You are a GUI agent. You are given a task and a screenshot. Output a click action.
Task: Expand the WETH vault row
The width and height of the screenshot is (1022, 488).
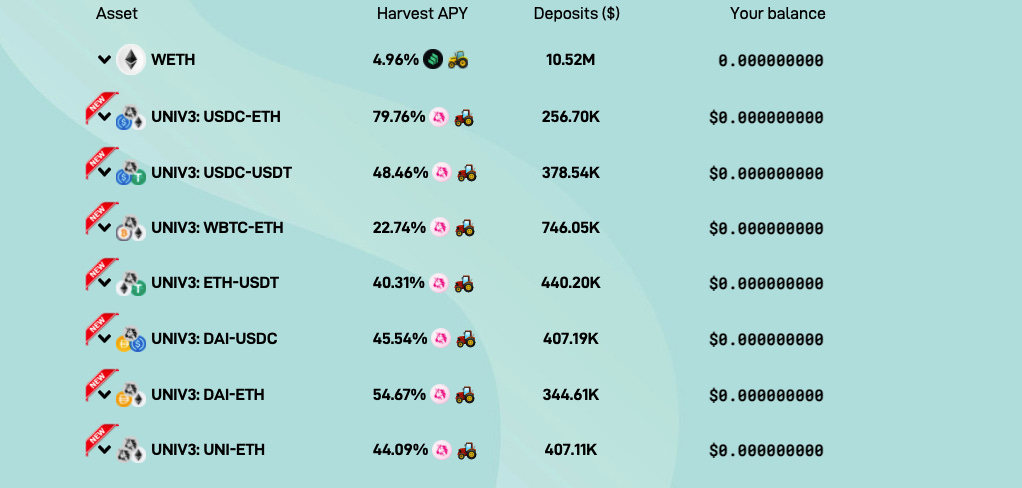tap(104, 60)
